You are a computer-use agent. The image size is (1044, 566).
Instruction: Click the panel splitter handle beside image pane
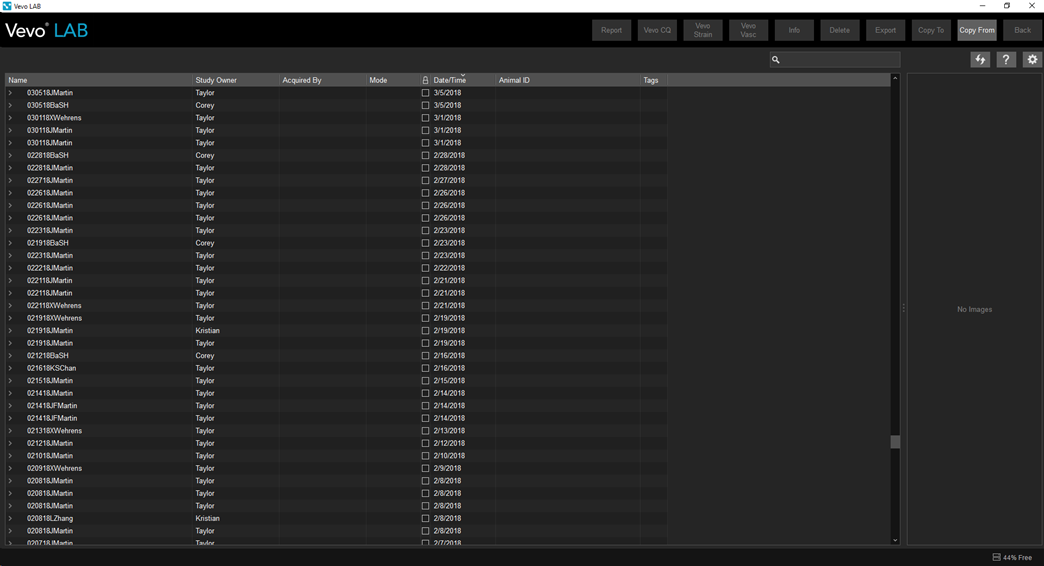(904, 308)
